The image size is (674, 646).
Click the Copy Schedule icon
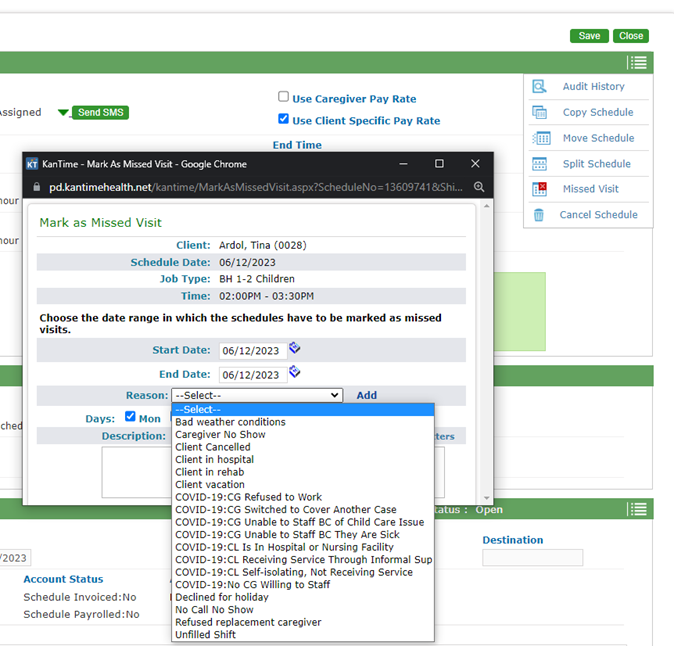pyautogui.click(x=540, y=113)
